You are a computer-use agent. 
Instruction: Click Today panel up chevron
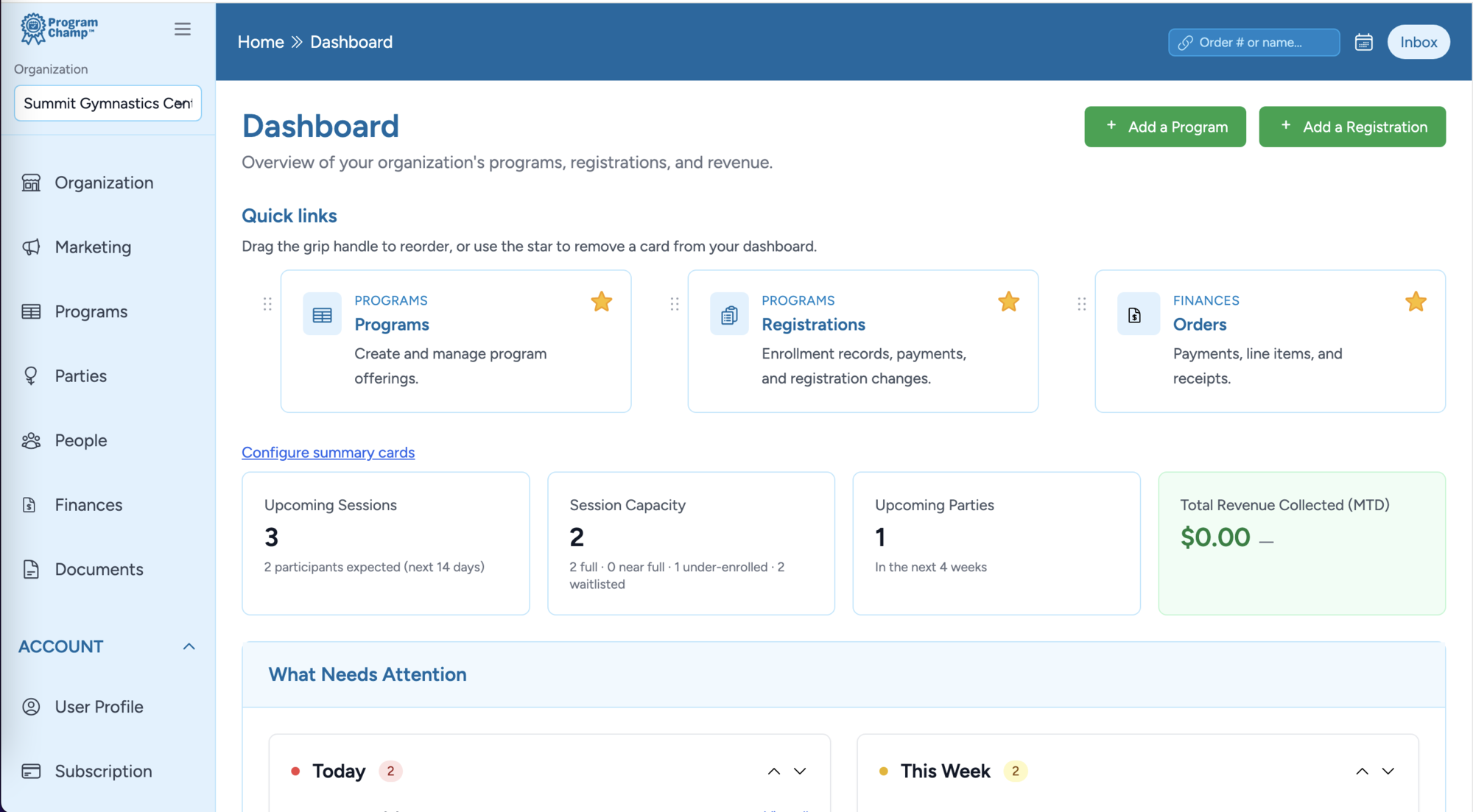click(x=773, y=772)
